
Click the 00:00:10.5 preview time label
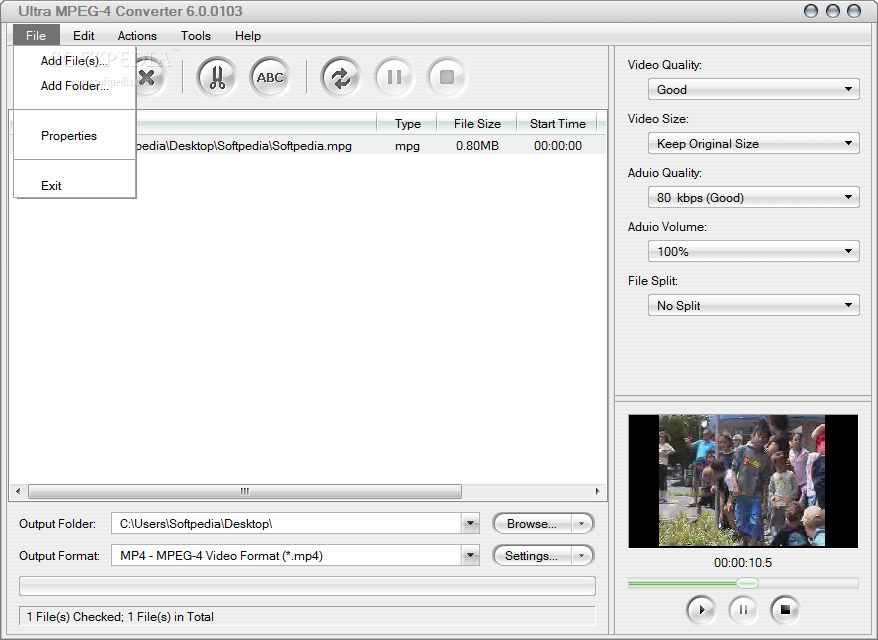coord(743,563)
